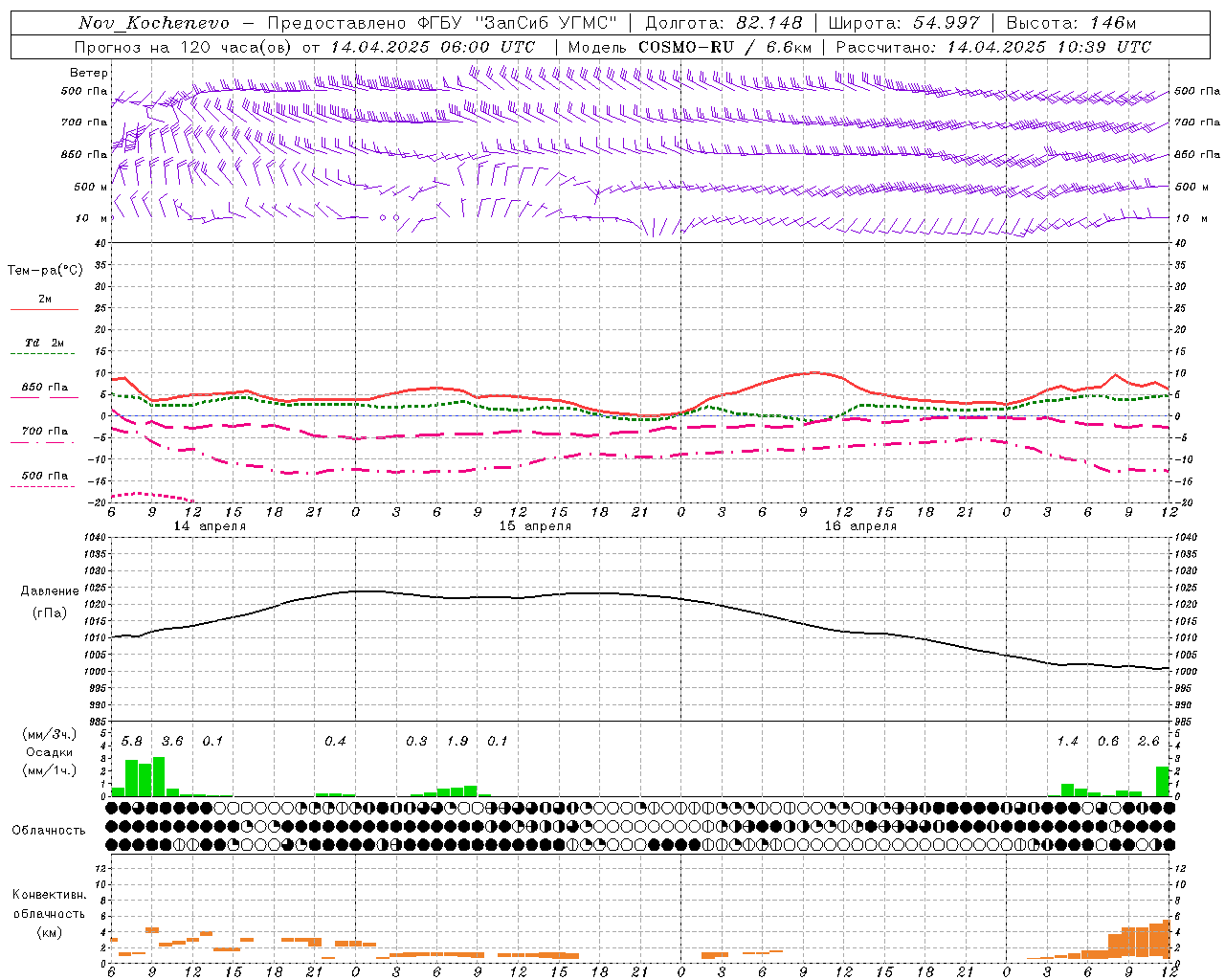Click the precipitation value 1.9

pyautogui.click(x=457, y=742)
